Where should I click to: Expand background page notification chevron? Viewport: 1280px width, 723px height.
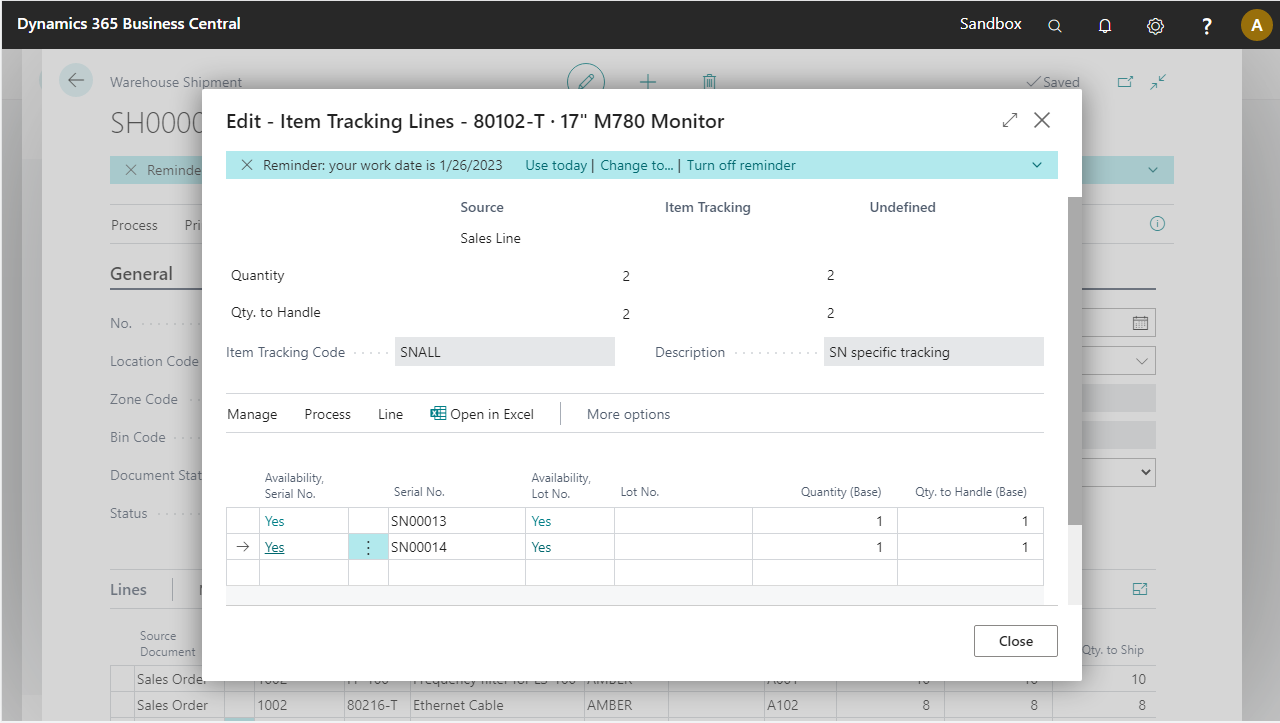1153,170
